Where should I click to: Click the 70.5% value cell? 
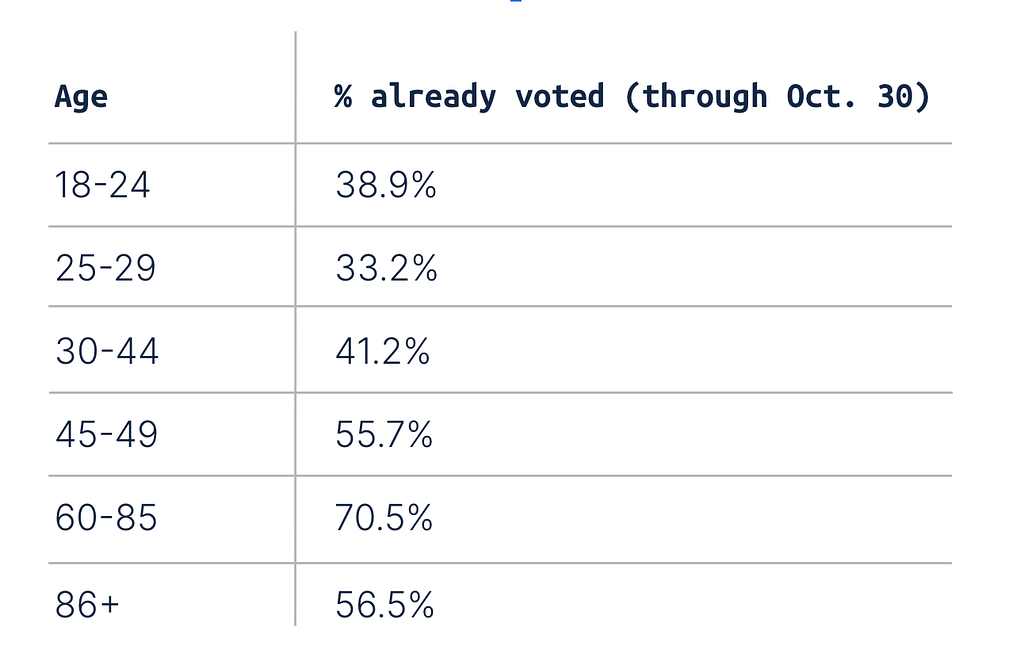point(383,517)
